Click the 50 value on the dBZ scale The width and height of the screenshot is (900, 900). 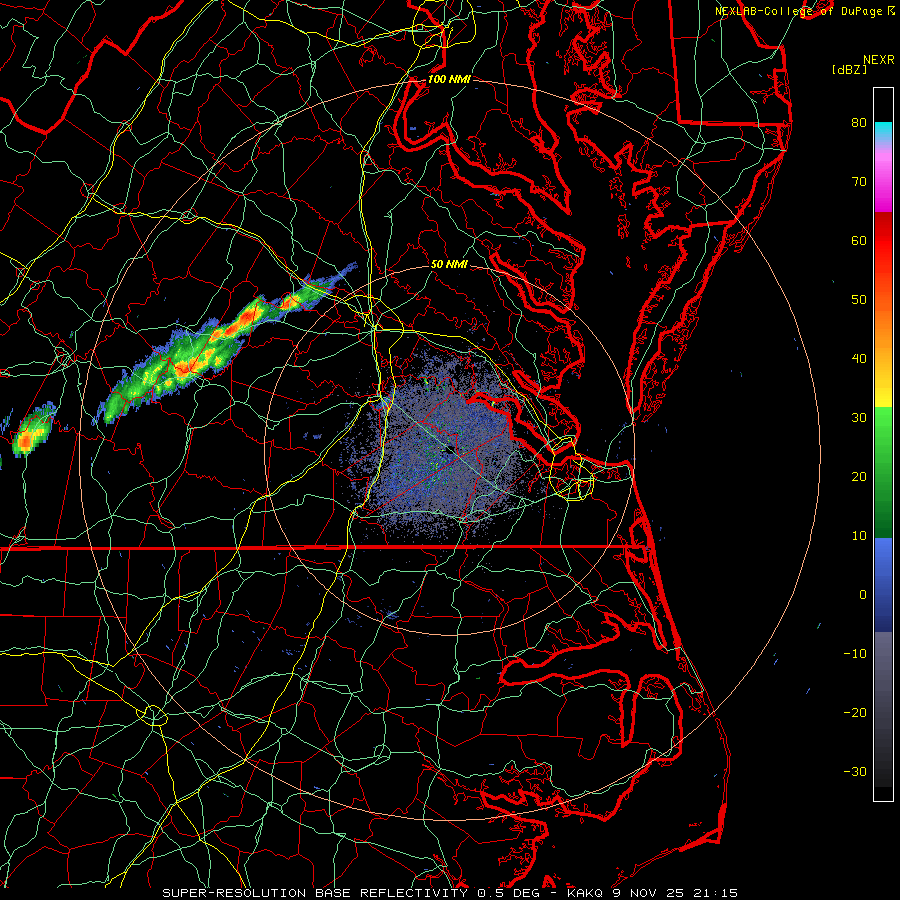tap(859, 300)
